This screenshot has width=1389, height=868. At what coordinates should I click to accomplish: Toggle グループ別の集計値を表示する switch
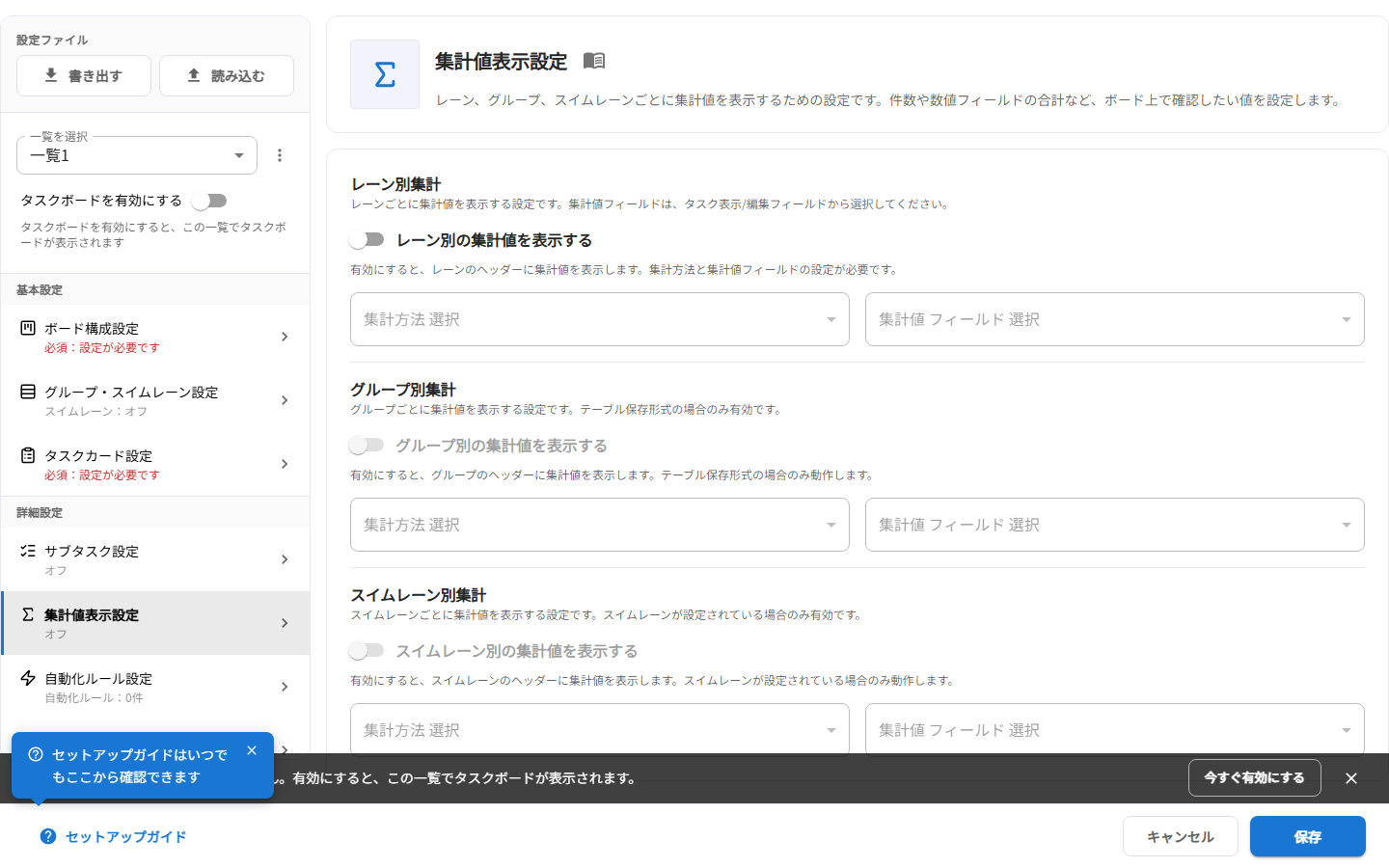[x=368, y=445]
